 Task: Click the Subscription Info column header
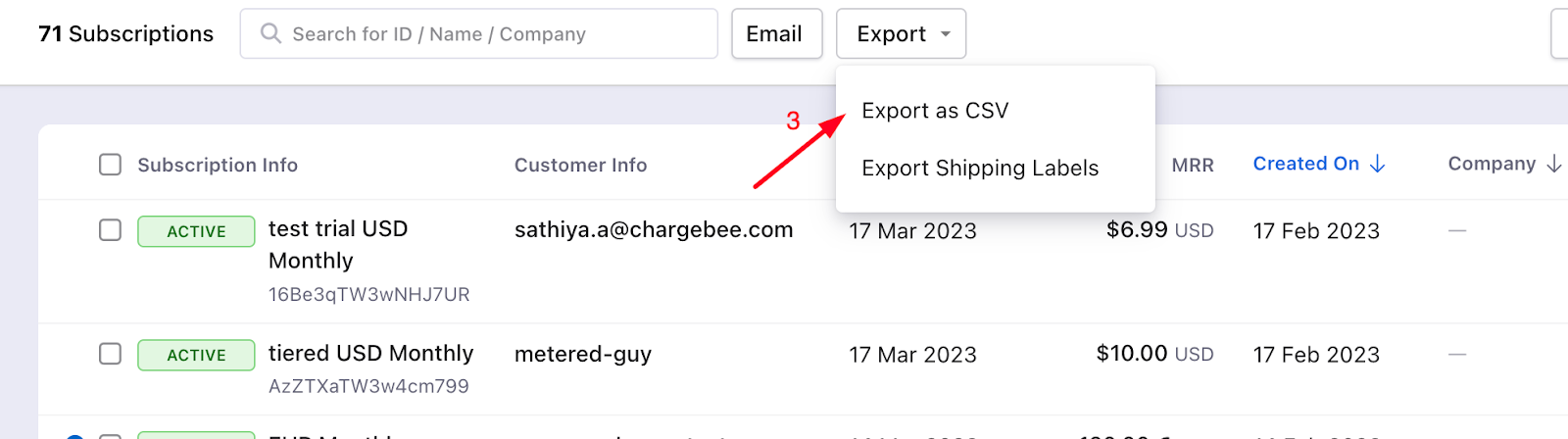[218, 166]
